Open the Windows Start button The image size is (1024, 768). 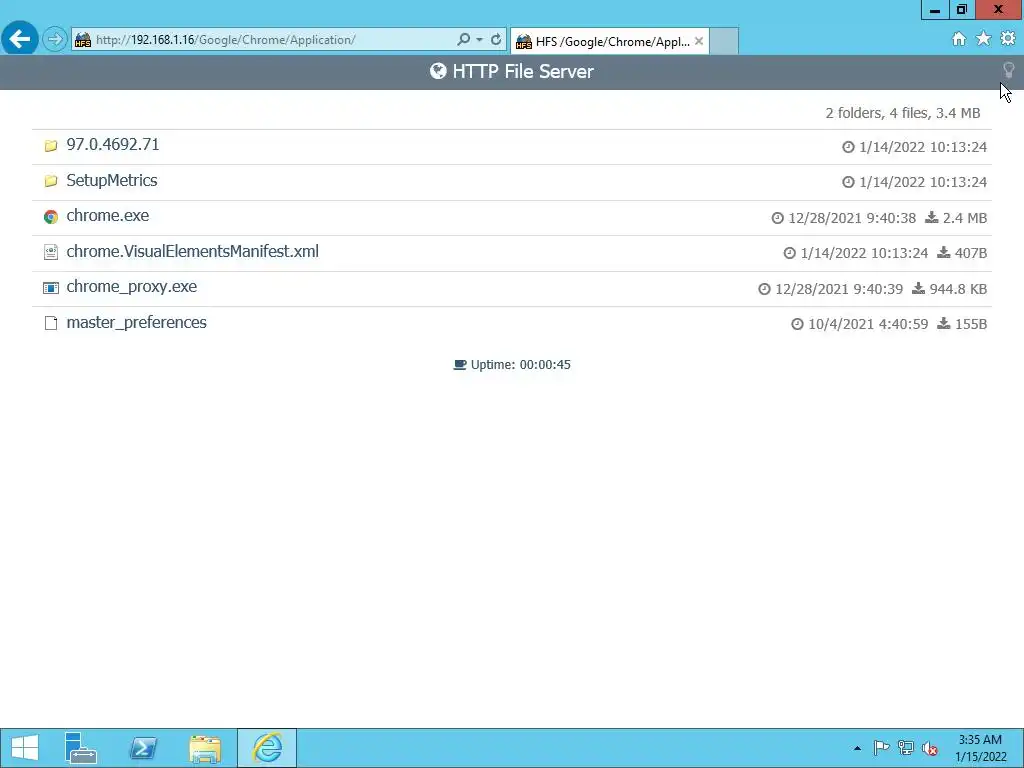(25, 748)
